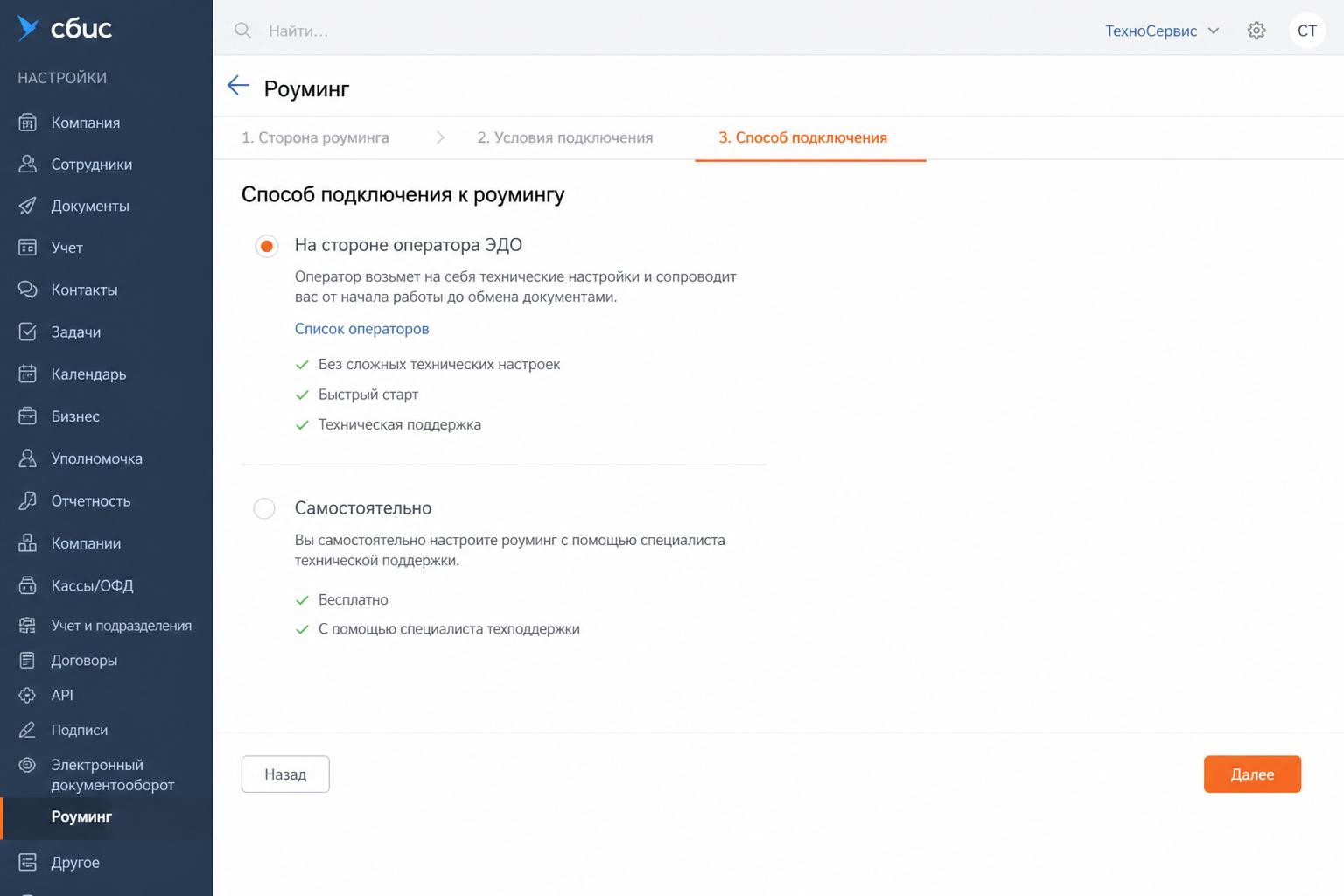Open Отчетность sidebar icon

(x=28, y=500)
